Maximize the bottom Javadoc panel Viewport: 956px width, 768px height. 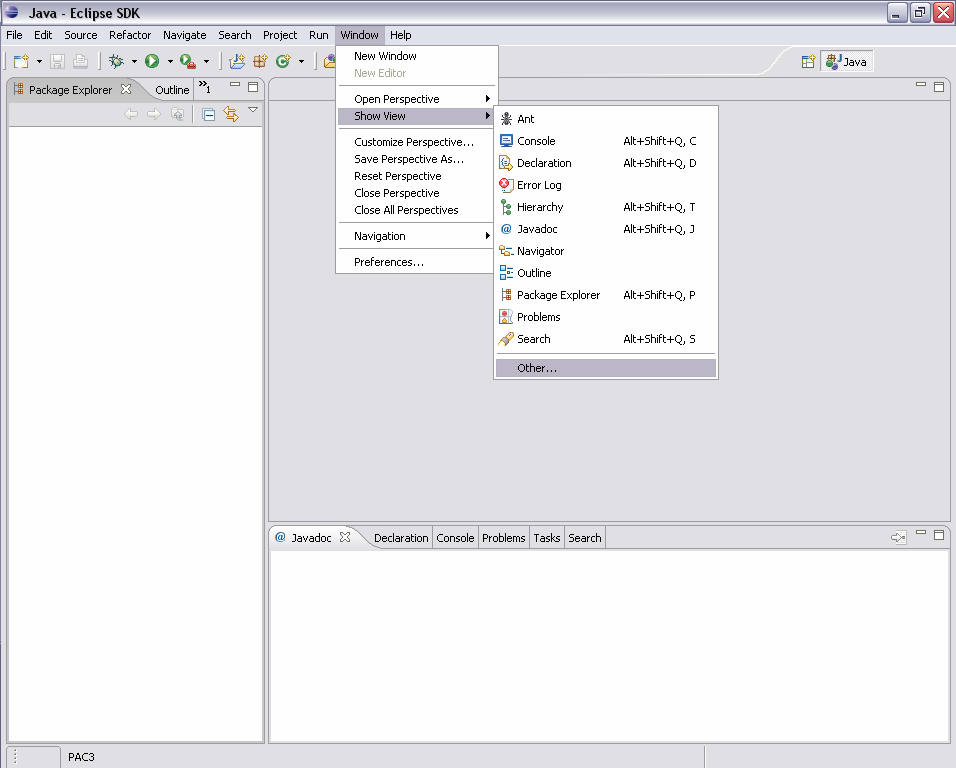pos(939,535)
